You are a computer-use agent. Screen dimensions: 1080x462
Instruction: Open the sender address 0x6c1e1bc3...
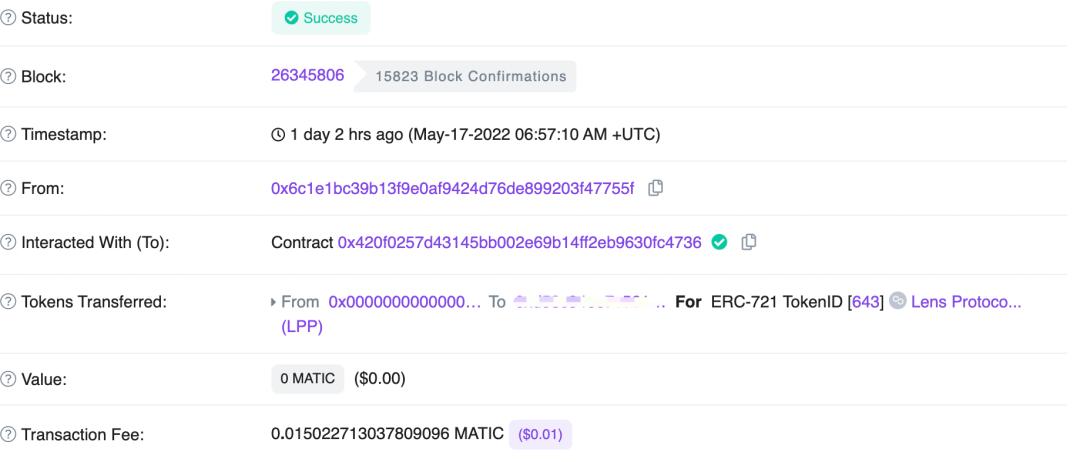pos(453,188)
